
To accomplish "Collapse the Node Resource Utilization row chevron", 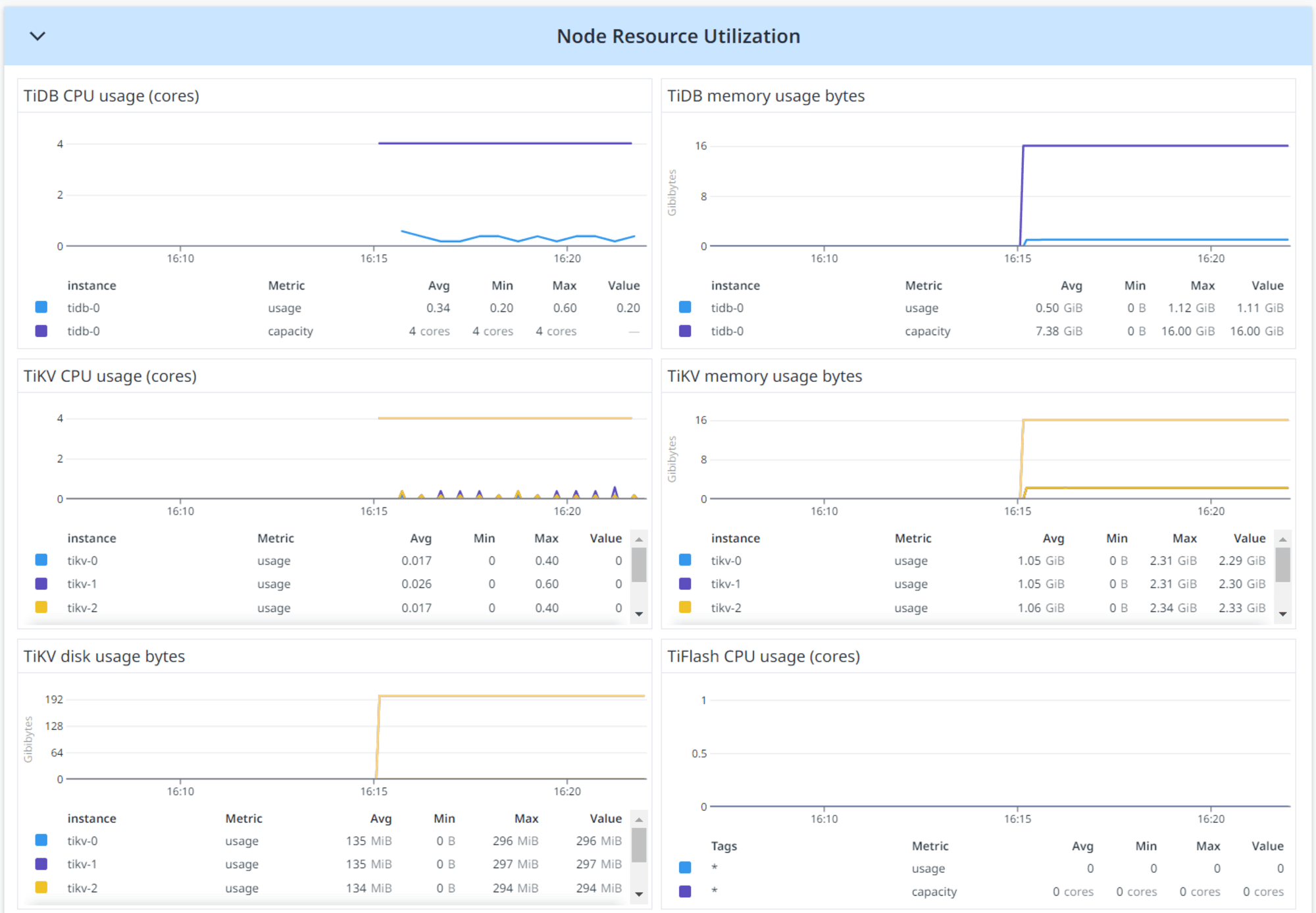I will point(38,36).
